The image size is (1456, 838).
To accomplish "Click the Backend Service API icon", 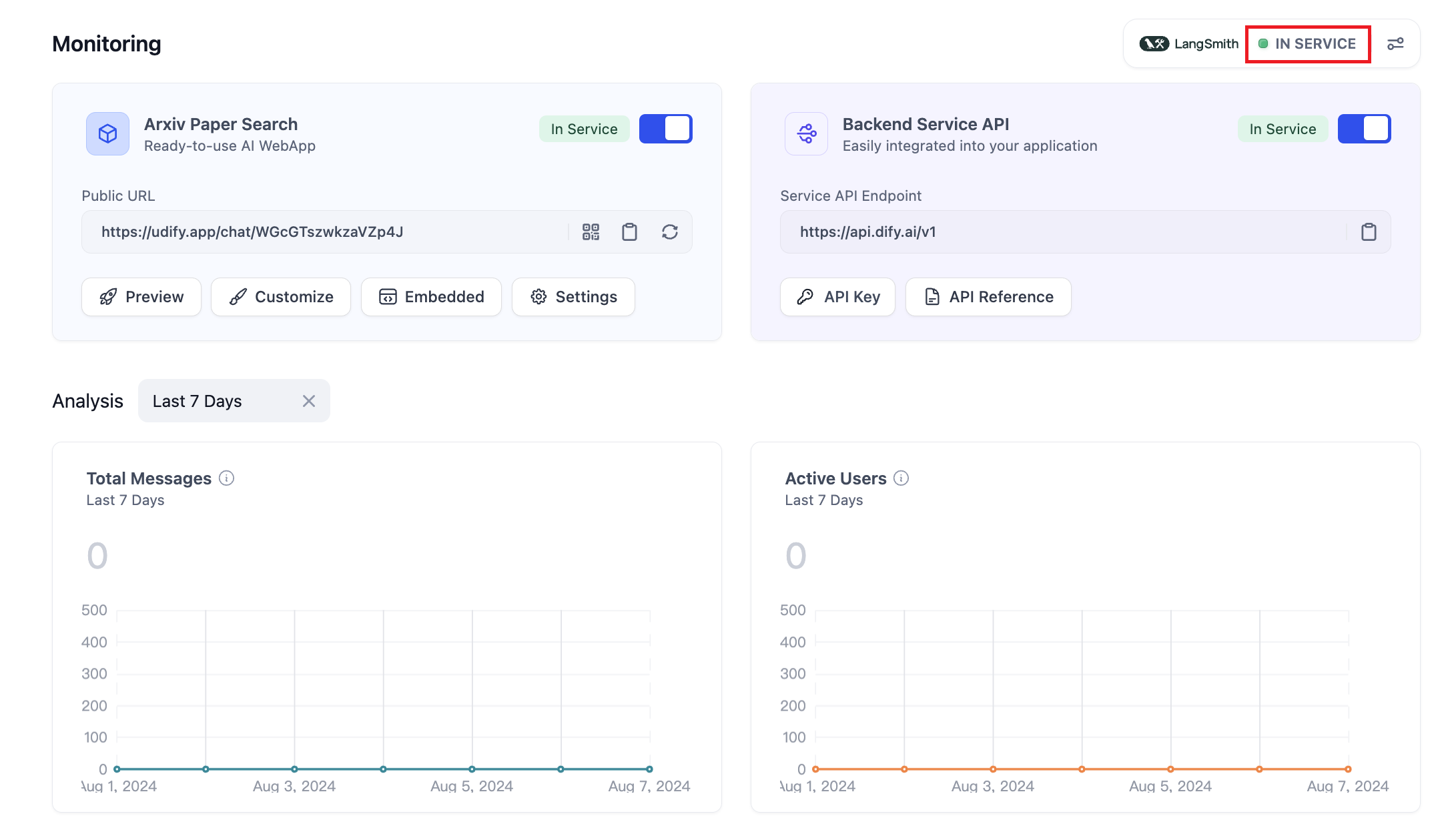I will coord(806,133).
